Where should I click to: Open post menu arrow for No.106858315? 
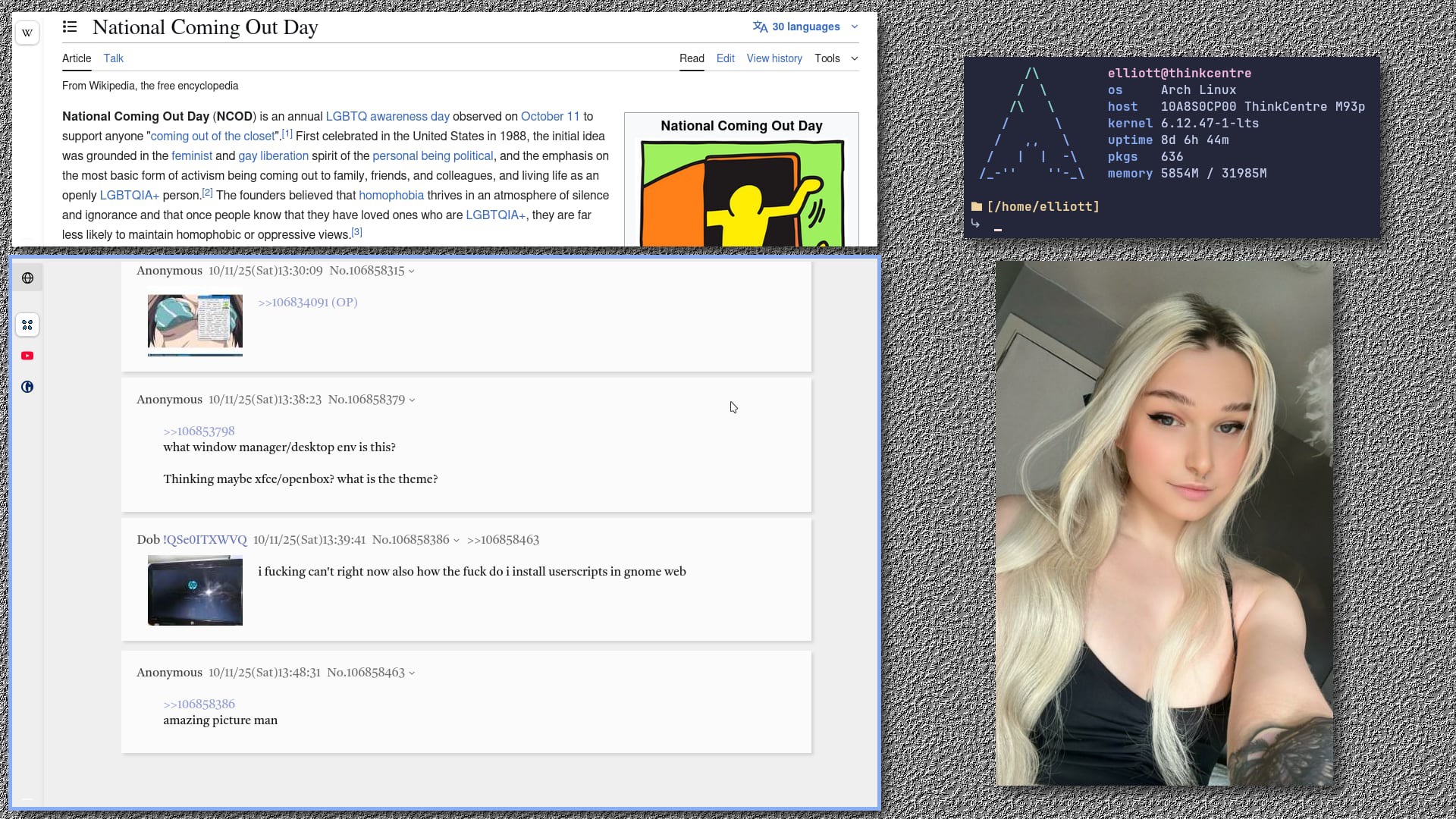pos(412,271)
